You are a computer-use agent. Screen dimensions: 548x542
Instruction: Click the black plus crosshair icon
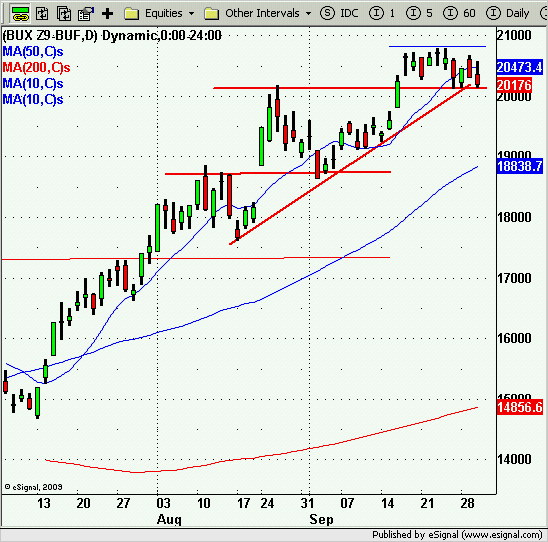tap(107, 14)
